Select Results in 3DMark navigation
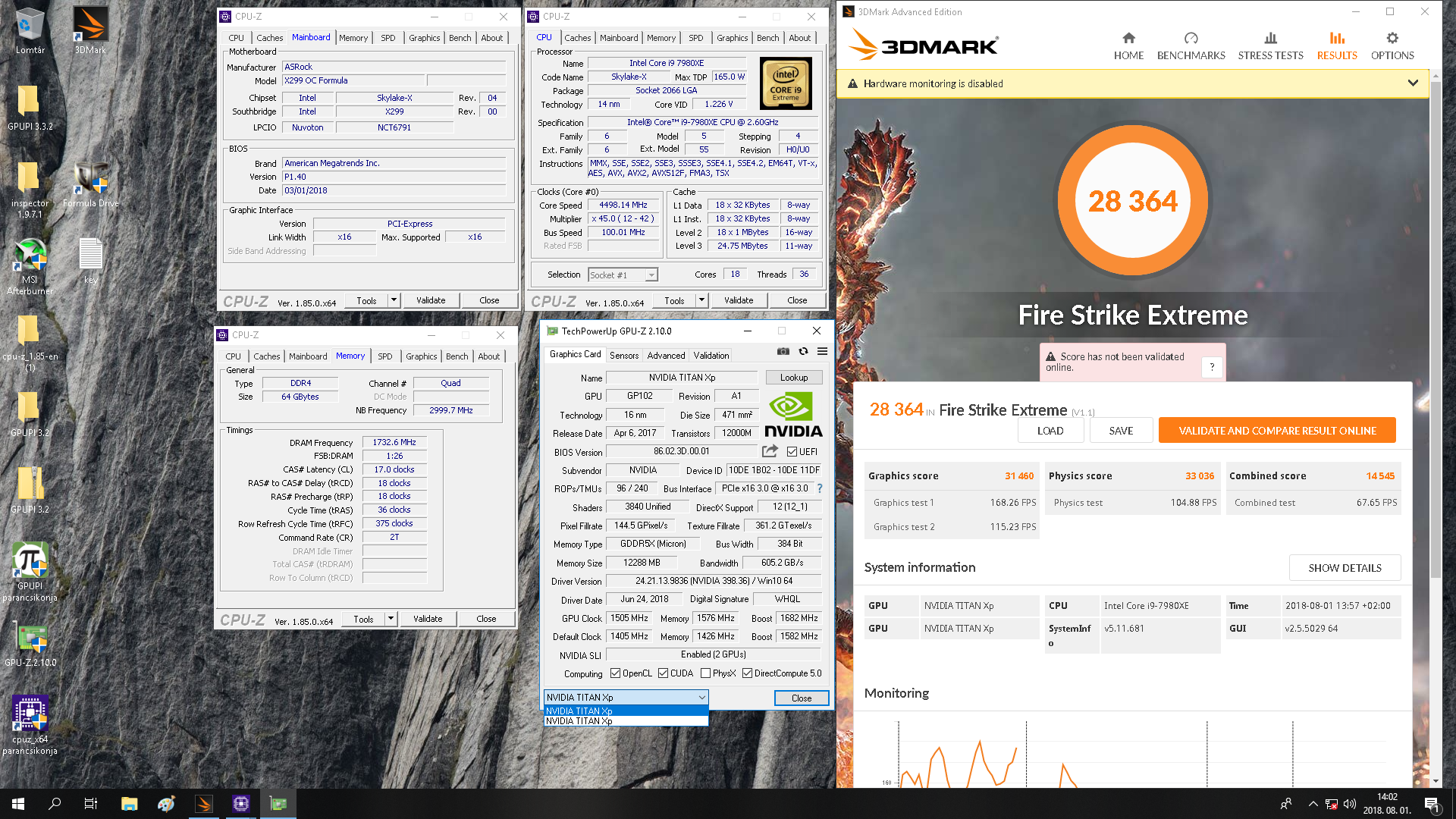The image size is (1456, 819). point(1337,46)
